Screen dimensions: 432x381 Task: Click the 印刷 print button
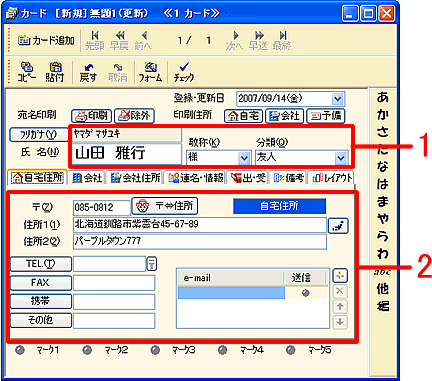pos(91,116)
